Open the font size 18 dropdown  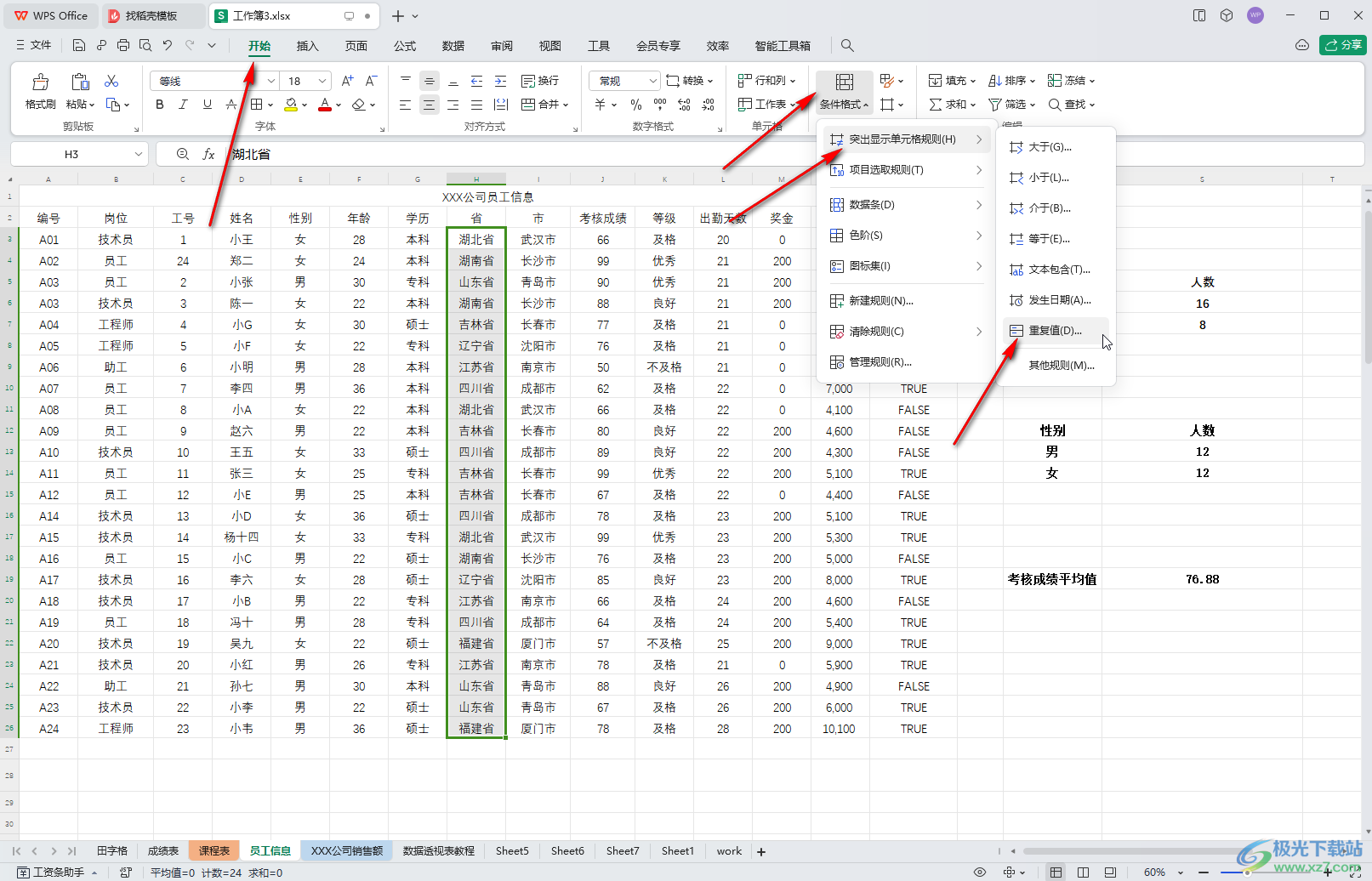pos(322,81)
